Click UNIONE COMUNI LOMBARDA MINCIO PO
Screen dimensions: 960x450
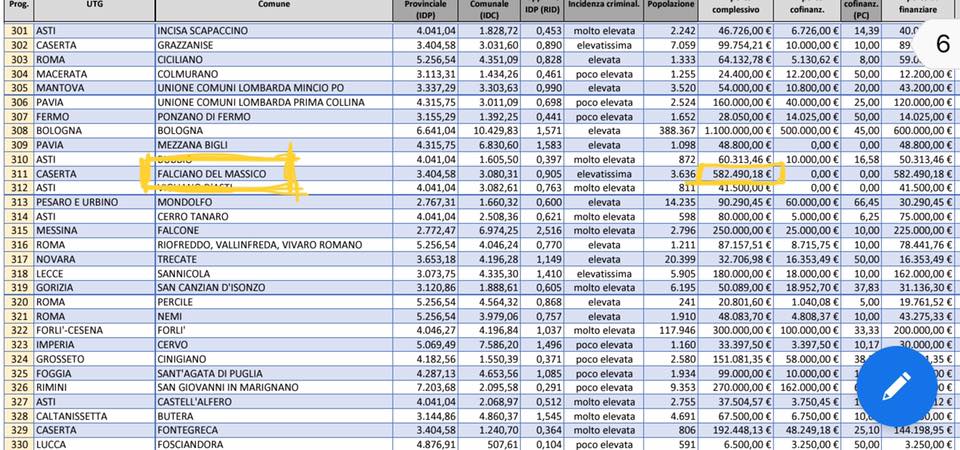(x=274, y=88)
